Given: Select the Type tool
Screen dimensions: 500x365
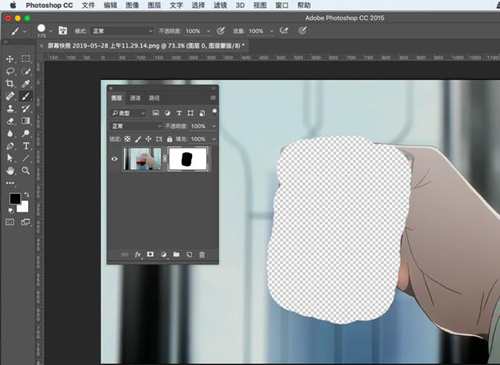Looking at the screenshot, I should pos(26,146).
